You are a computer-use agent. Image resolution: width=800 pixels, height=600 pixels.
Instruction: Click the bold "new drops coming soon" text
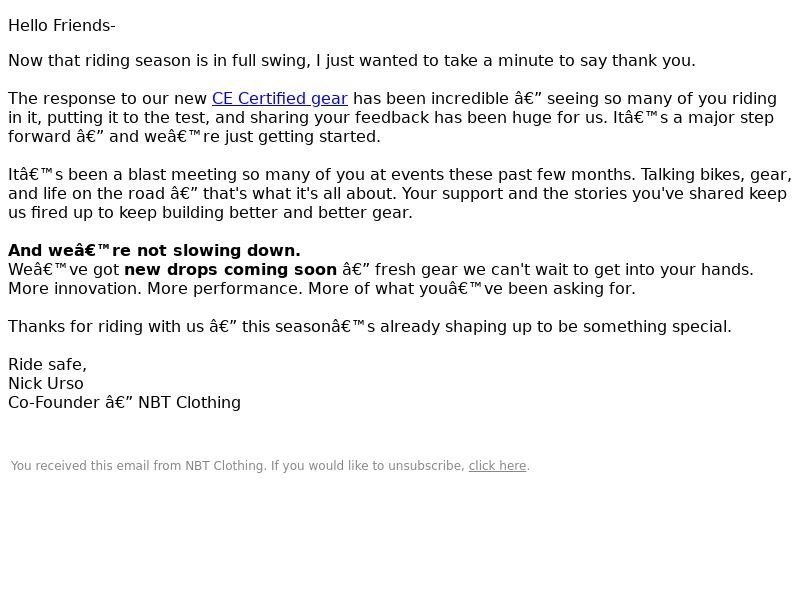pyautogui.click(x=230, y=269)
